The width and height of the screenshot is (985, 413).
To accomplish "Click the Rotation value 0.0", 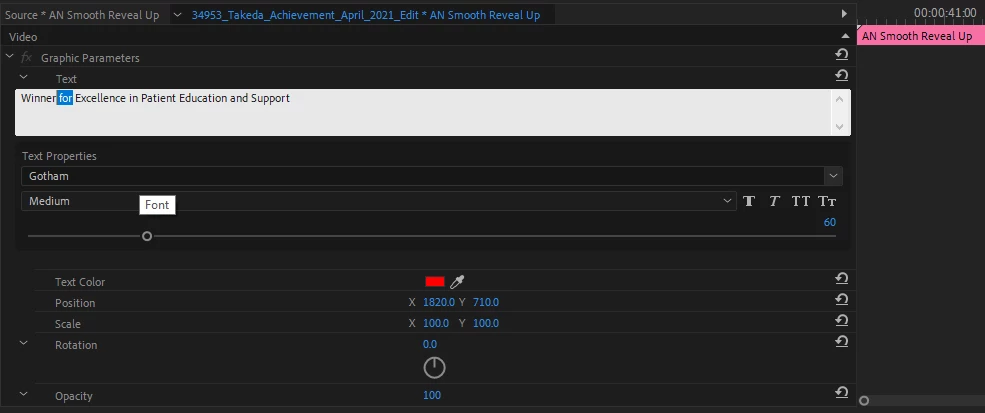I will coord(430,344).
